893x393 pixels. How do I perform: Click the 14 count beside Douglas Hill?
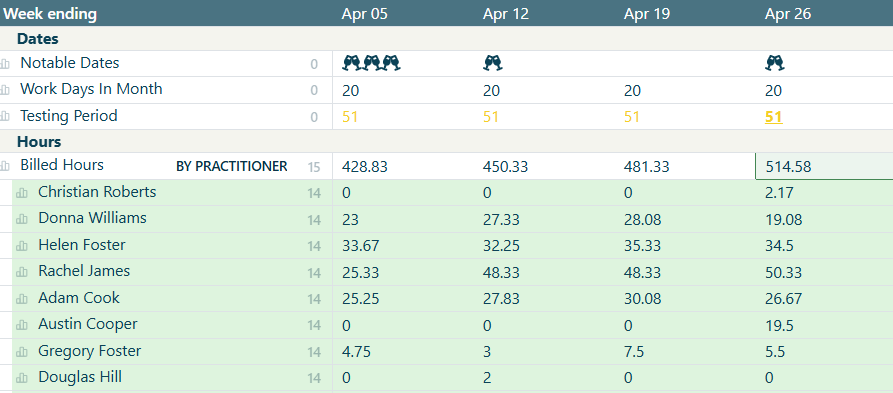[314, 379]
